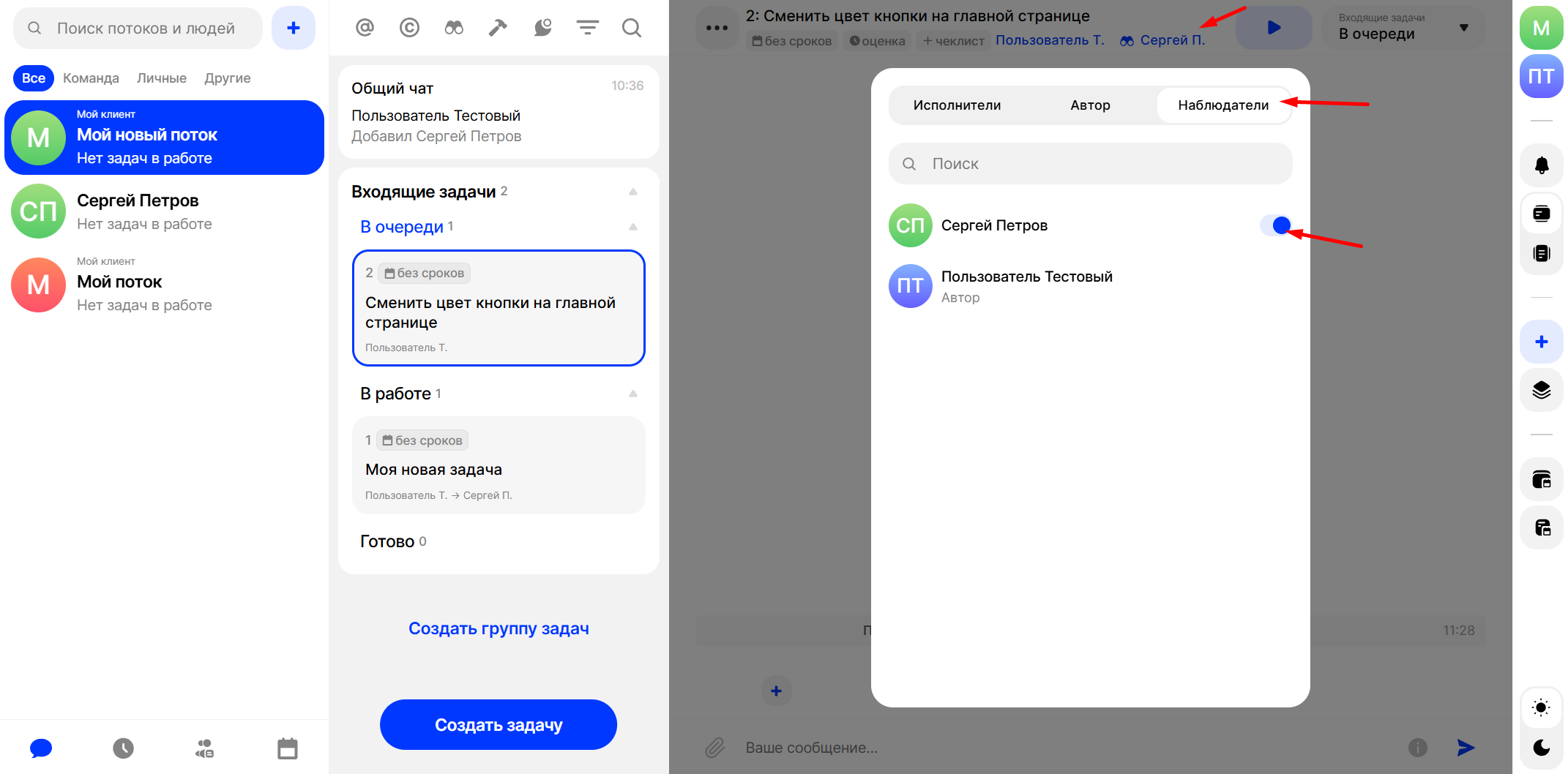Collapse the В очереди section
This screenshot has height=774, width=1568.
point(633,227)
